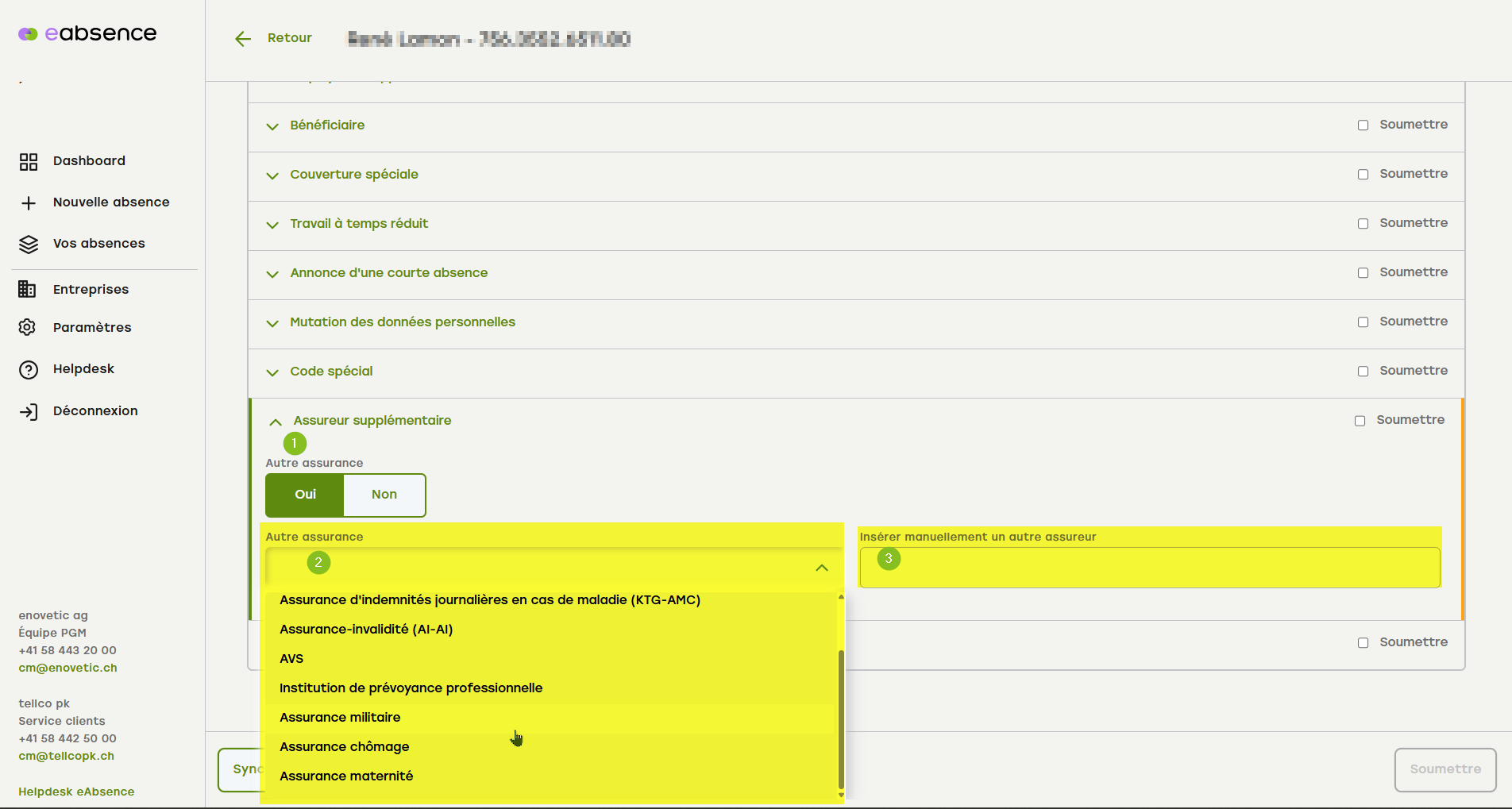Screen dimensions: 1512x809
Task: Choose Assurance militaire from the list
Action: (x=340, y=718)
